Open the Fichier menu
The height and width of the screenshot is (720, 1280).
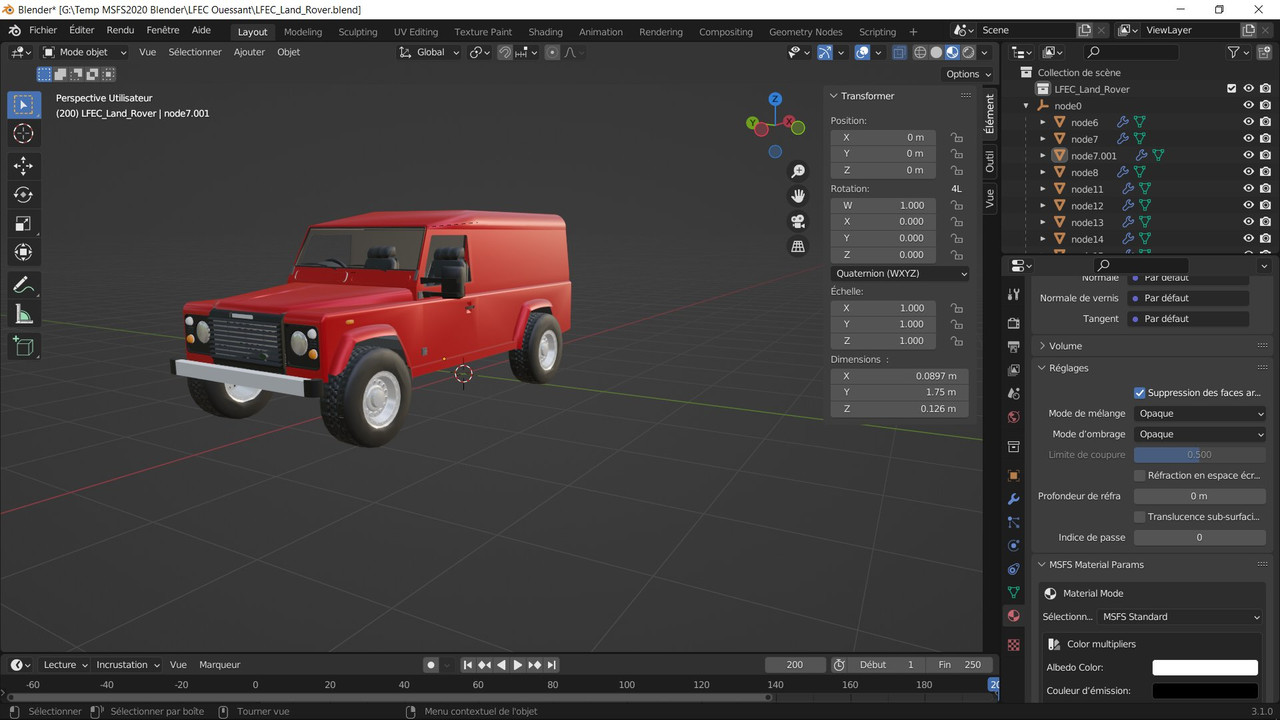click(43, 30)
